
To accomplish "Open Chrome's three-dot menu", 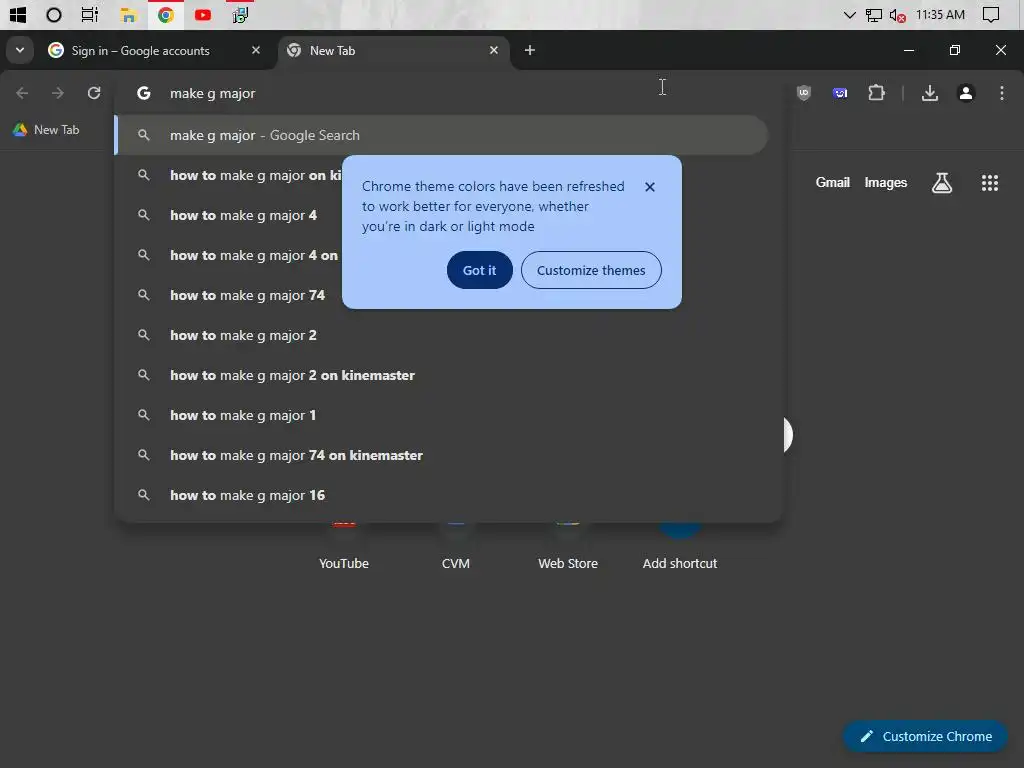I will click(x=1002, y=93).
